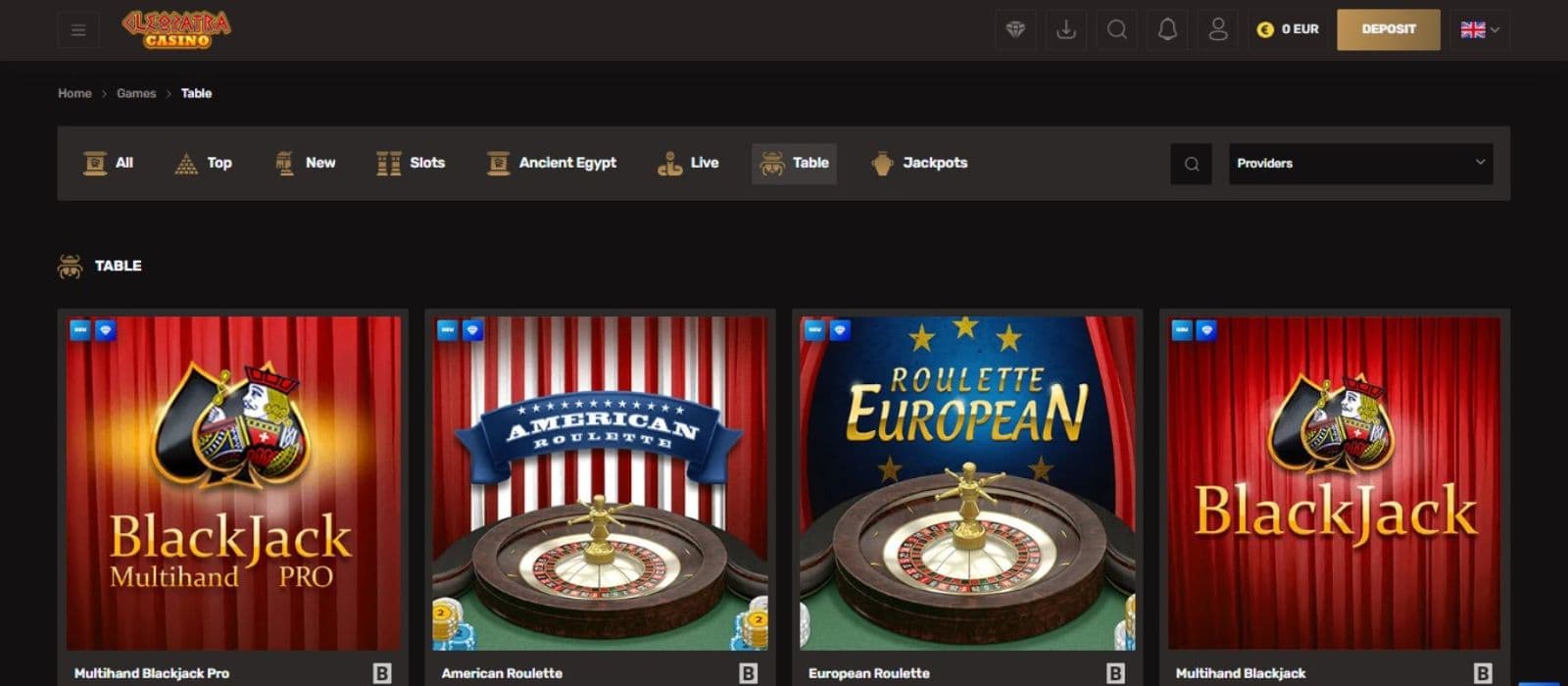This screenshot has height=686, width=1568.
Task: Select the Slots category
Action: point(411,163)
